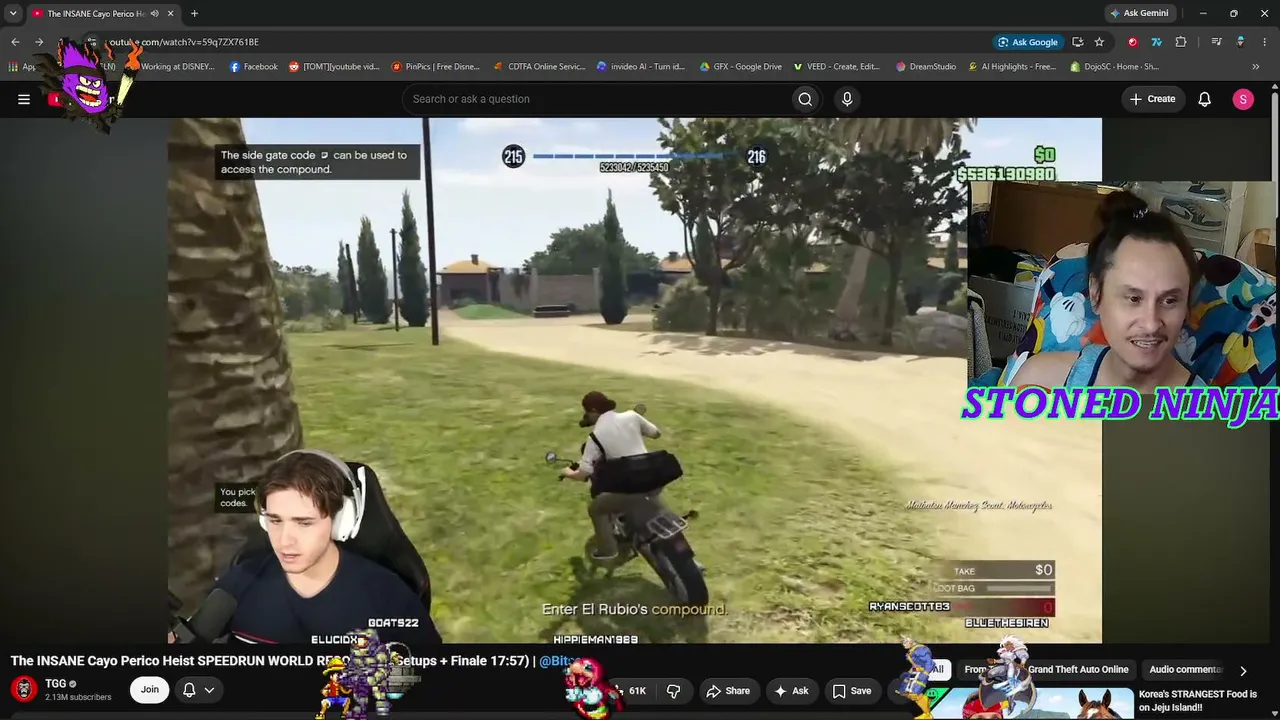Select the Grand Theft Auto Online chip

(1078, 670)
